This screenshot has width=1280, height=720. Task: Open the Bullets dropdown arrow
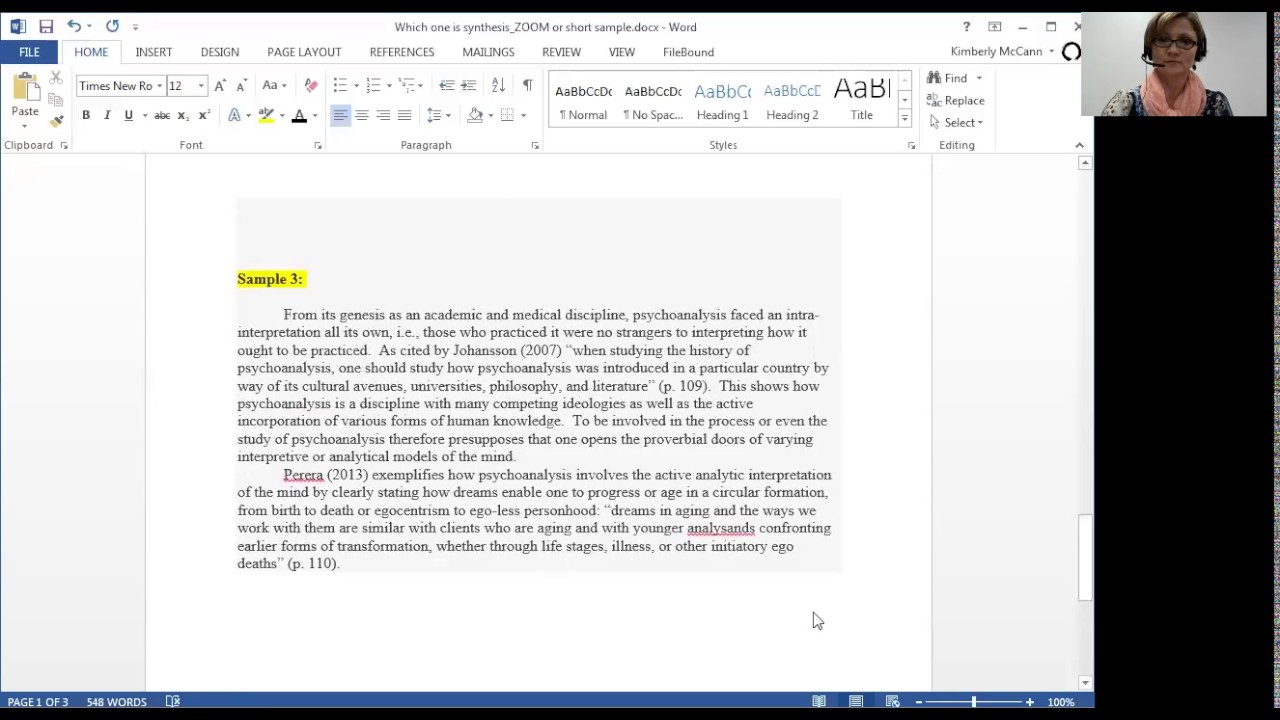pyautogui.click(x=356, y=86)
